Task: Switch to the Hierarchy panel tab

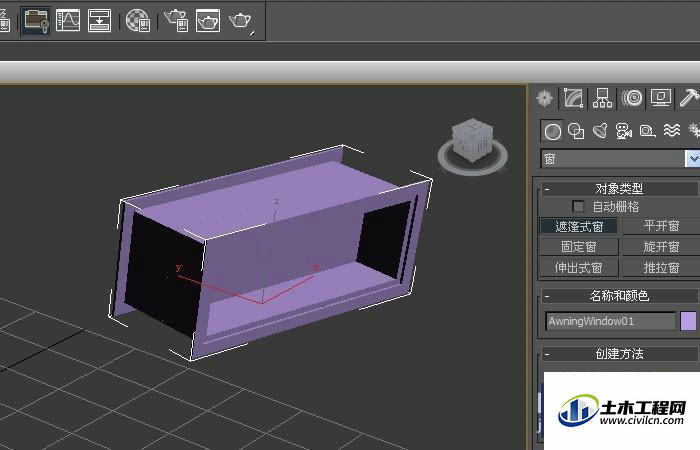Action: click(602, 98)
